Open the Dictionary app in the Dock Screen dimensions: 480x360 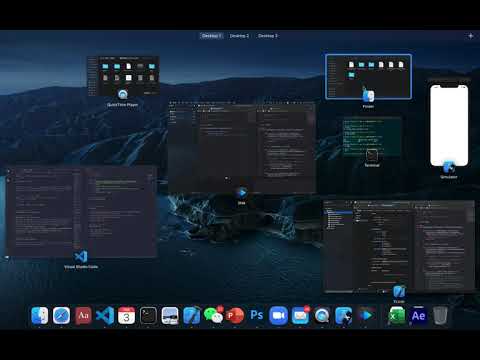83,315
